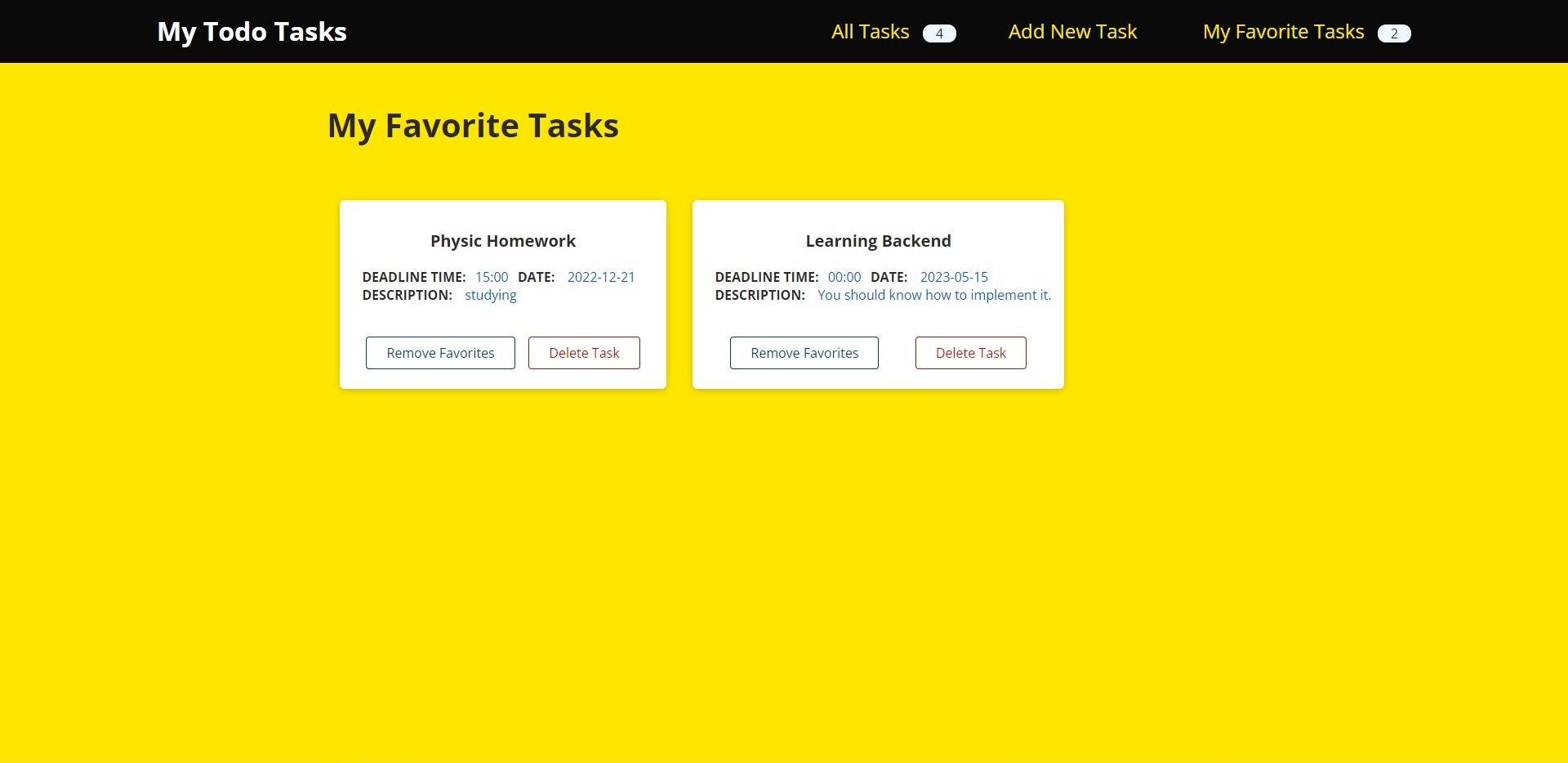Click the date 2023-05-15 on Learning Backend
1568x763 pixels.
click(x=953, y=277)
